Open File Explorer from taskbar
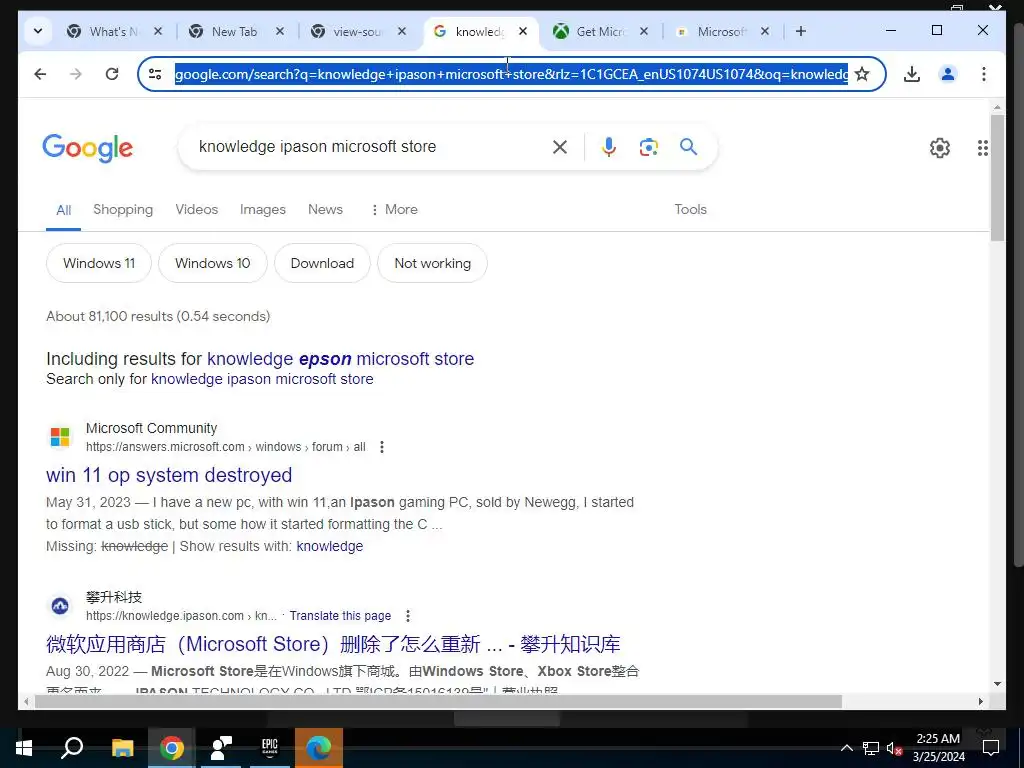Screen dimensions: 1024x768 [122, 748]
